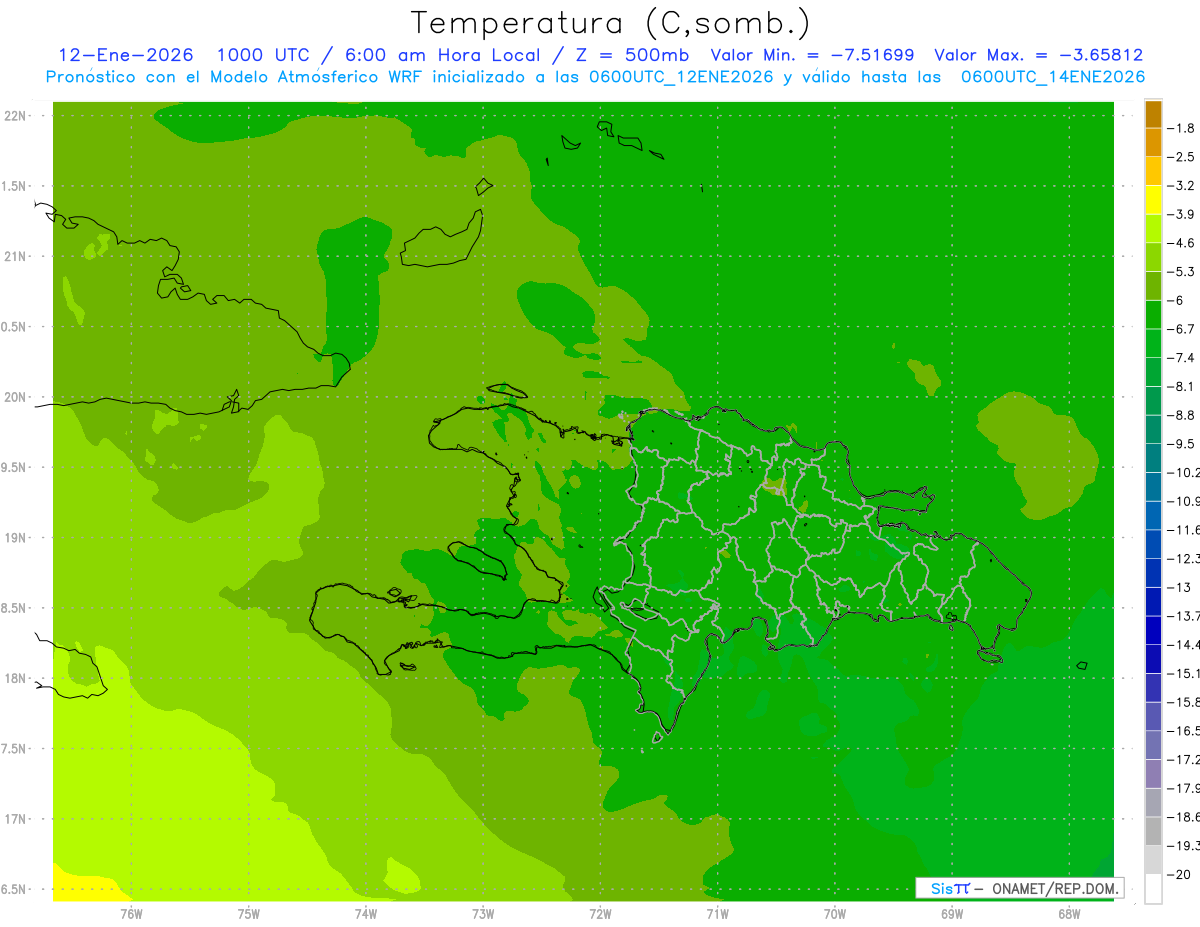This screenshot has width=1200, height=927.
Task: Click the '76W' longitude label
Action: [131, 914]
